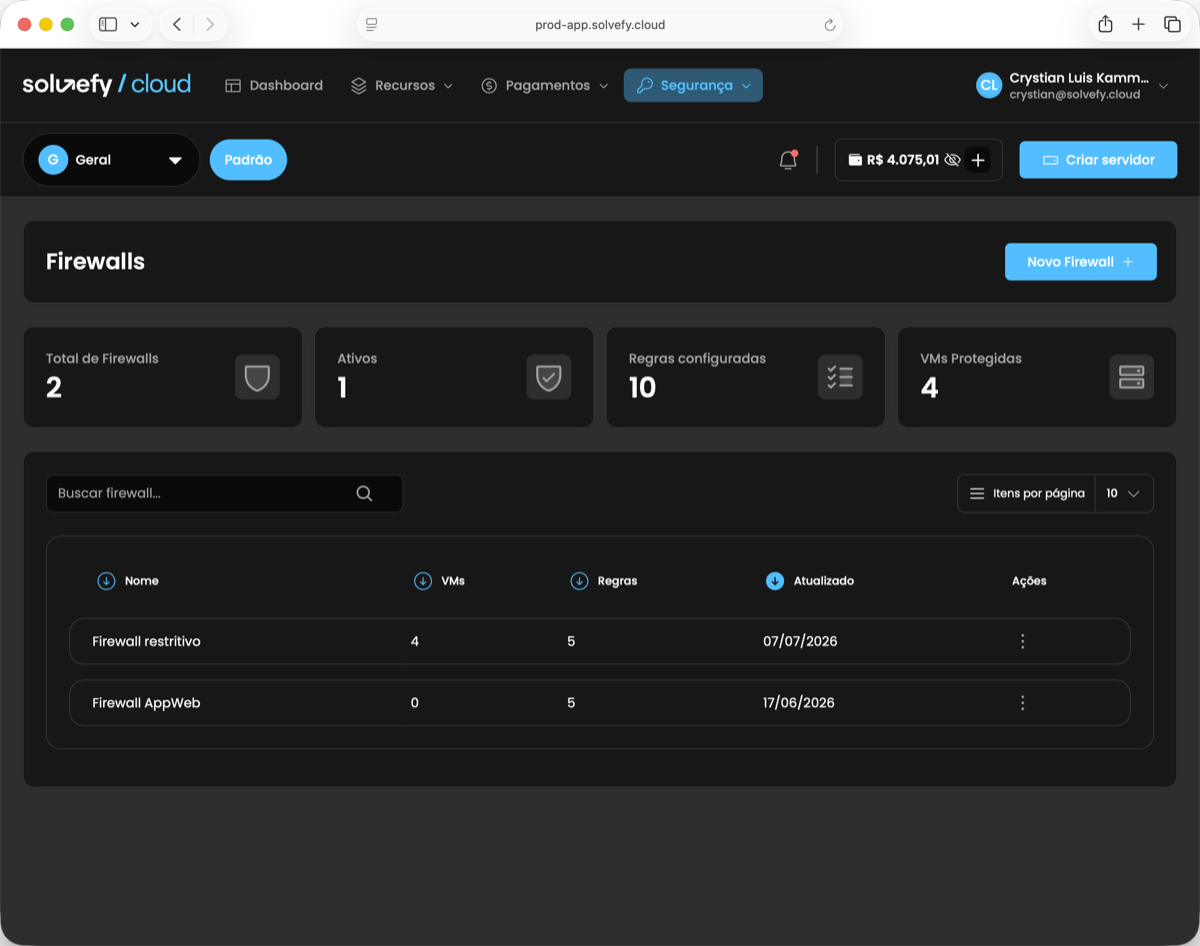The width and height of the screenshot is (1200, 946).
Task: Expand the Segurança menu
Action: [693, 86]
